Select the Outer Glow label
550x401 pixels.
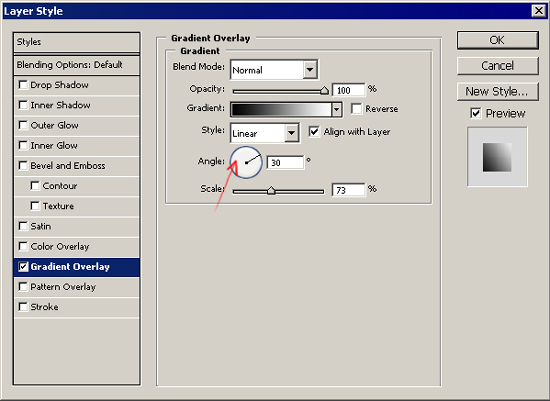(x=54, y=126)
